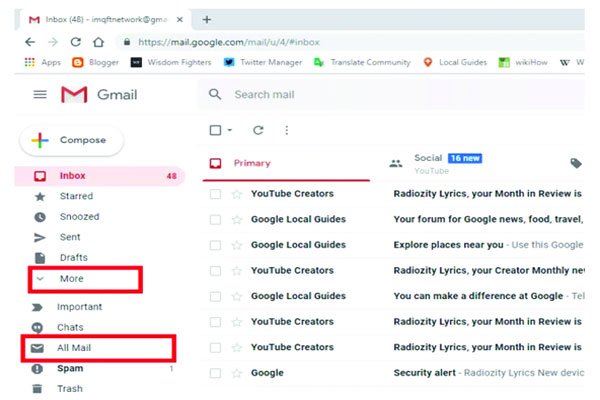600x400 pixels.
Task: Click in the Search mail field
Action: pos(390,94)
